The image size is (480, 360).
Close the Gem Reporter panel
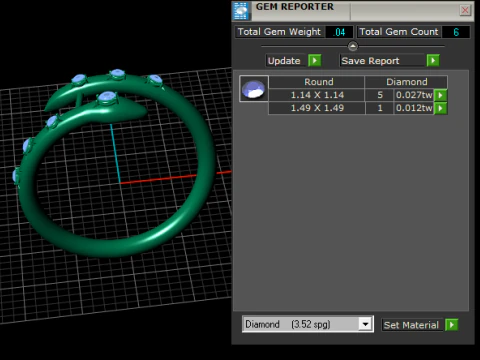(465, 10)
